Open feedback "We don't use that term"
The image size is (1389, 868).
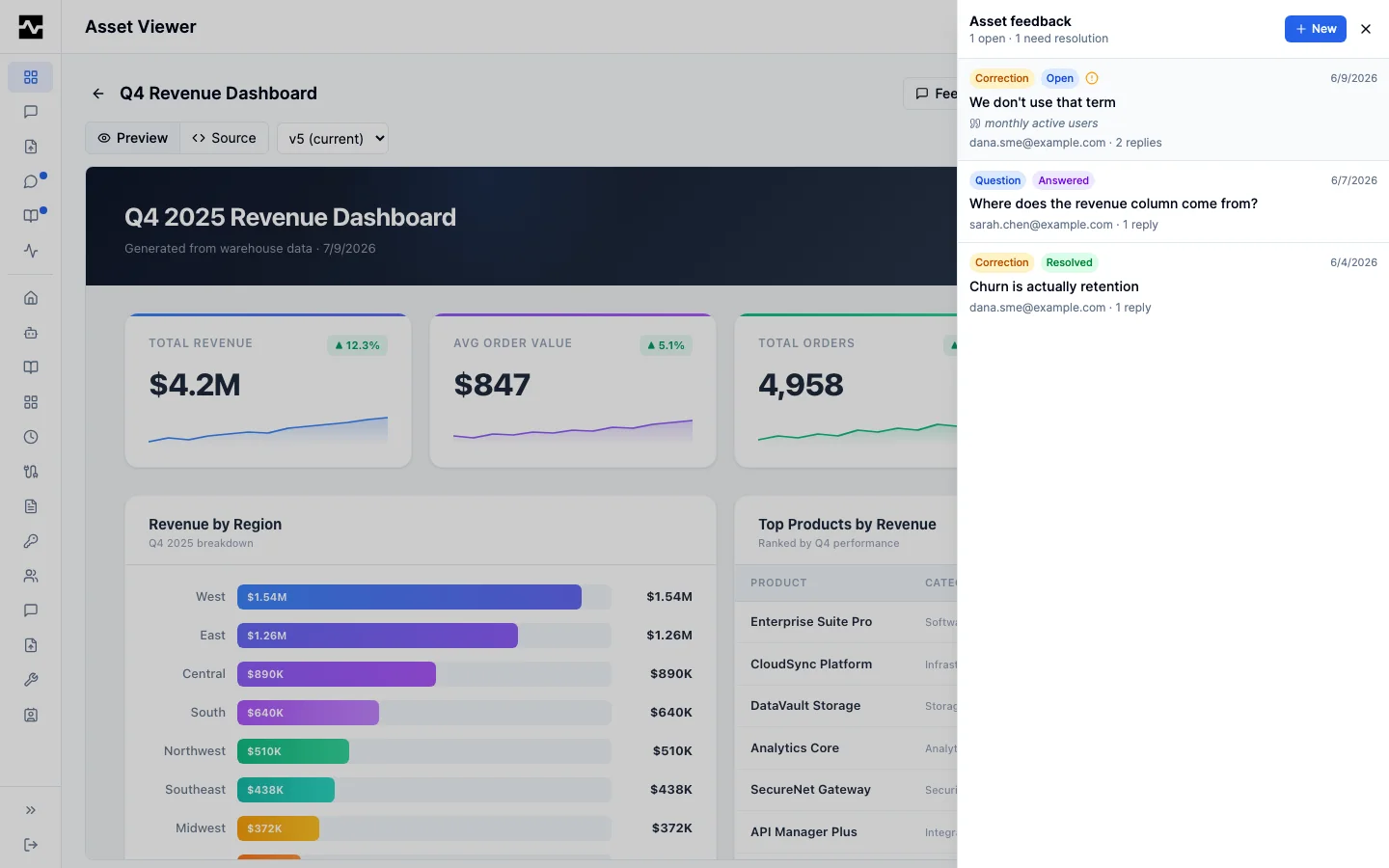pos(1173,110)
